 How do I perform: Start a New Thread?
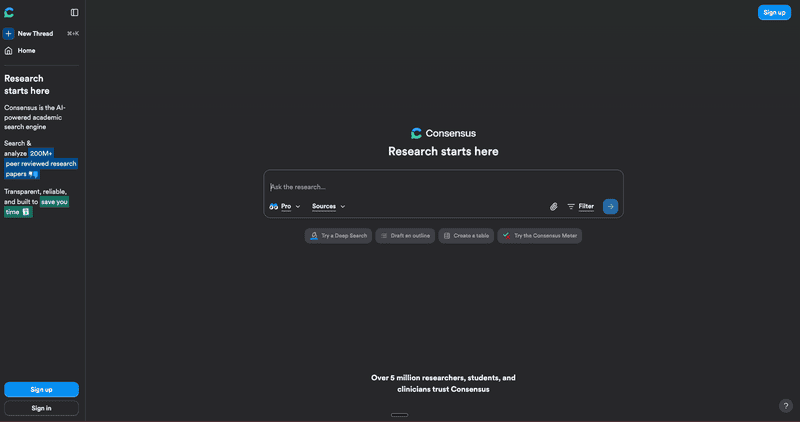tap(41, 34)
